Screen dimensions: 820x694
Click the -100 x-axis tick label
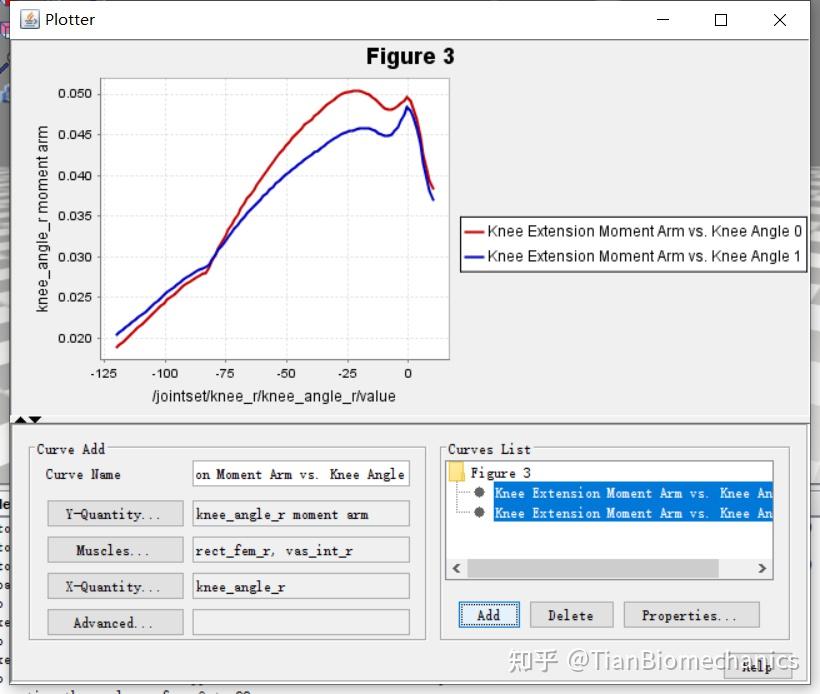(165, 373)
